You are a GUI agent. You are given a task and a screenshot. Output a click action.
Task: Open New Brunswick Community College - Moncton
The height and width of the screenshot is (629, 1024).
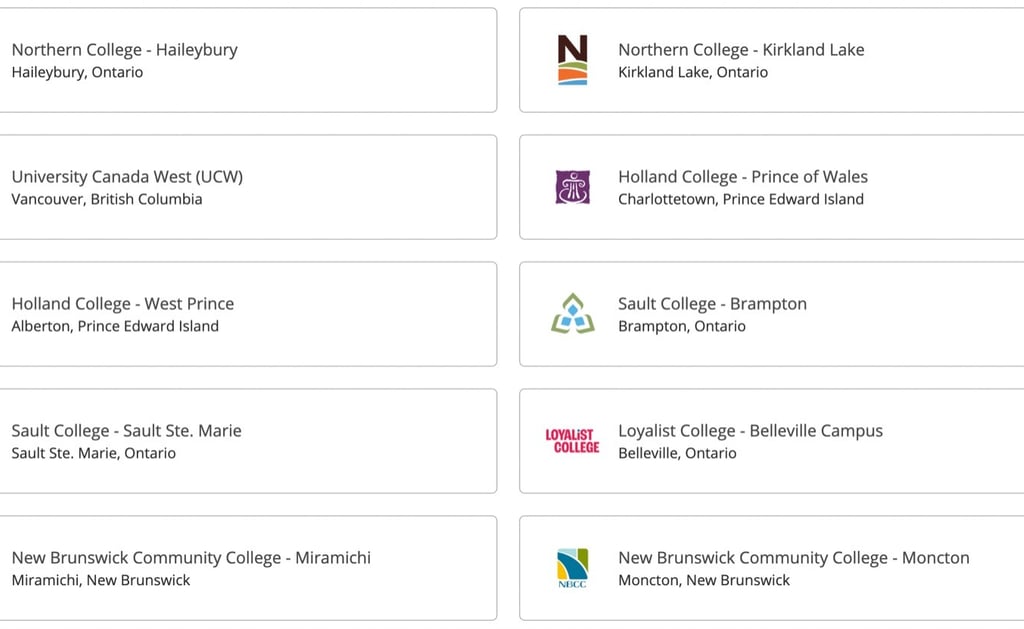coord(771,568)
